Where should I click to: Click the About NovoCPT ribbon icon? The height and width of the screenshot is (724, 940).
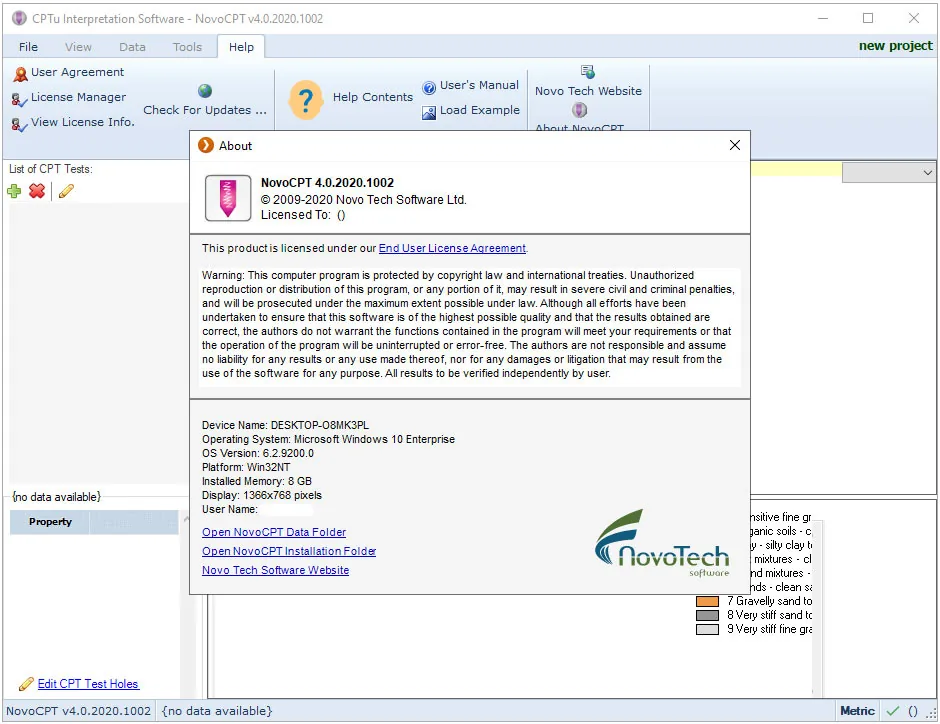579,110
